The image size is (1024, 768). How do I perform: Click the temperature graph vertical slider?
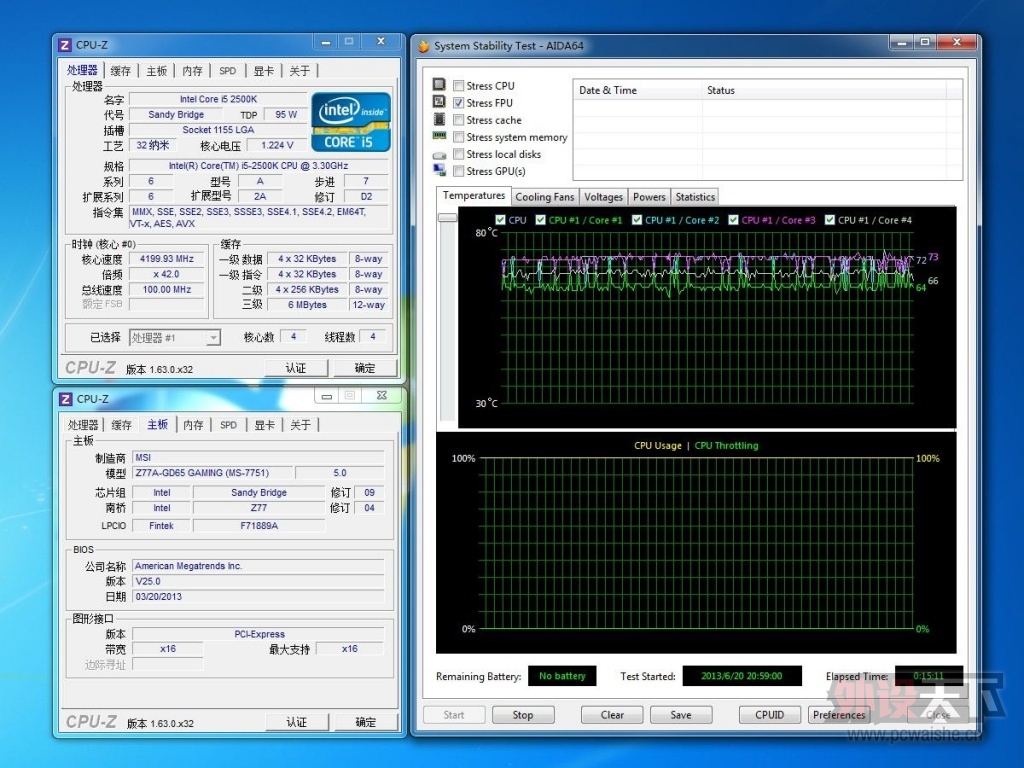(x=447, y=217)
